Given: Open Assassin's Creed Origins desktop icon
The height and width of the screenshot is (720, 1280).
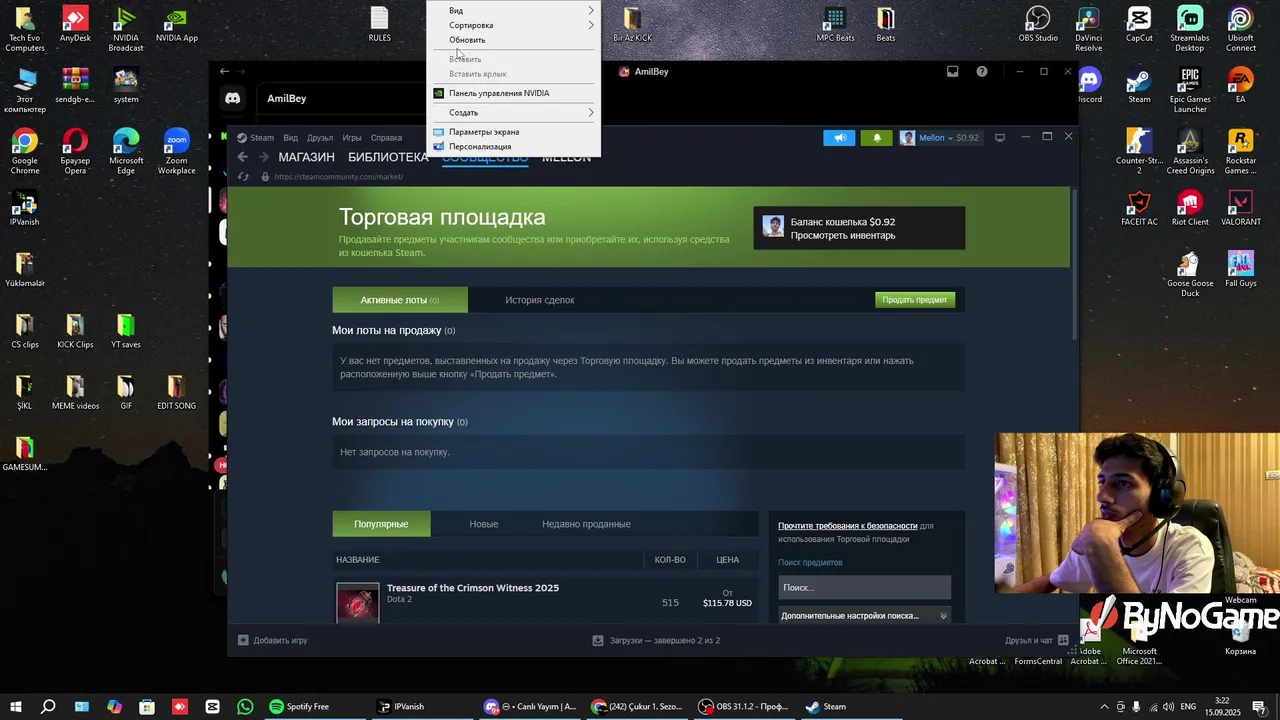Looking at the screenshot, I should coord(1190,151).
